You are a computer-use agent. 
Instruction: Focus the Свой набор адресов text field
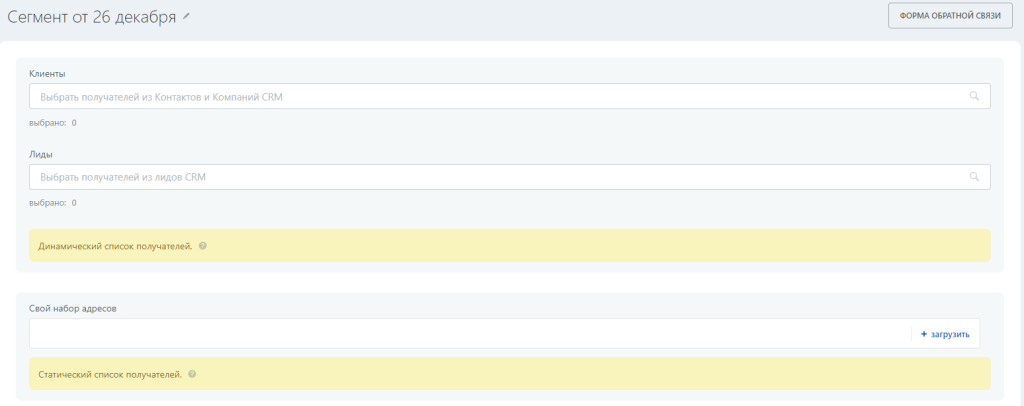tap(469, 334)
